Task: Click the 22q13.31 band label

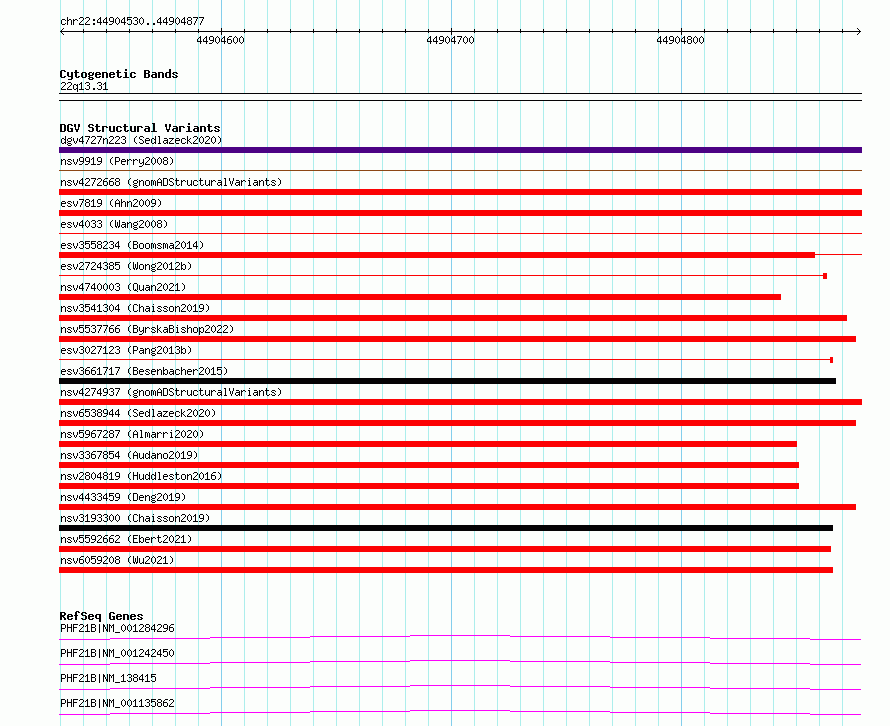Action: (84, 86)
